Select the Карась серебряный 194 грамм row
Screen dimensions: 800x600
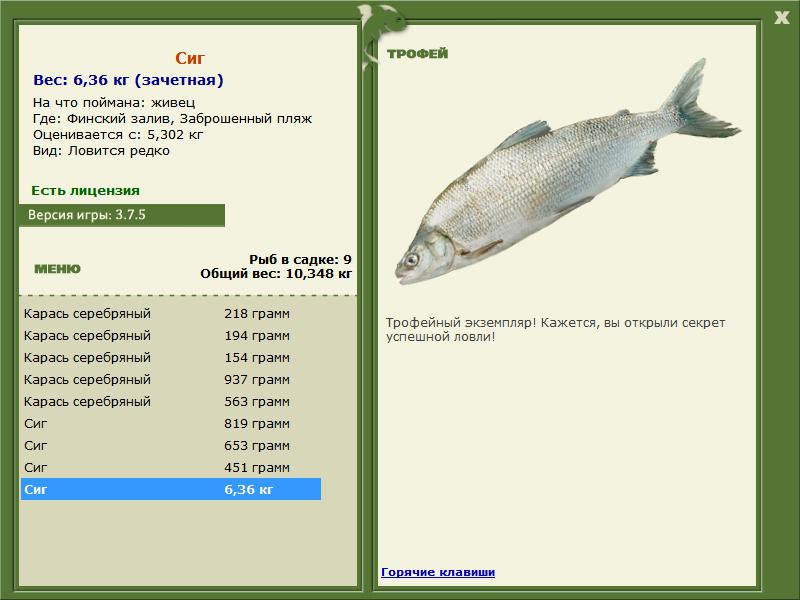coord(171,335)
